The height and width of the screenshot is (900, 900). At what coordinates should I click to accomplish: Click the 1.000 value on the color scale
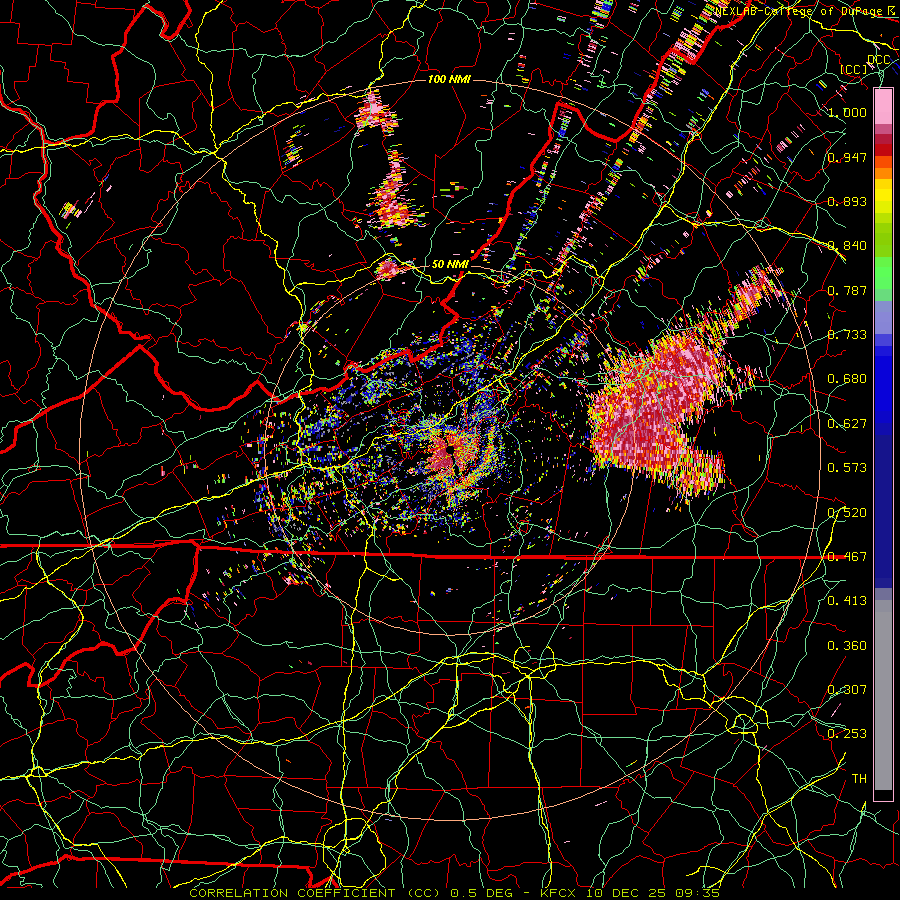tap(847, 112)
